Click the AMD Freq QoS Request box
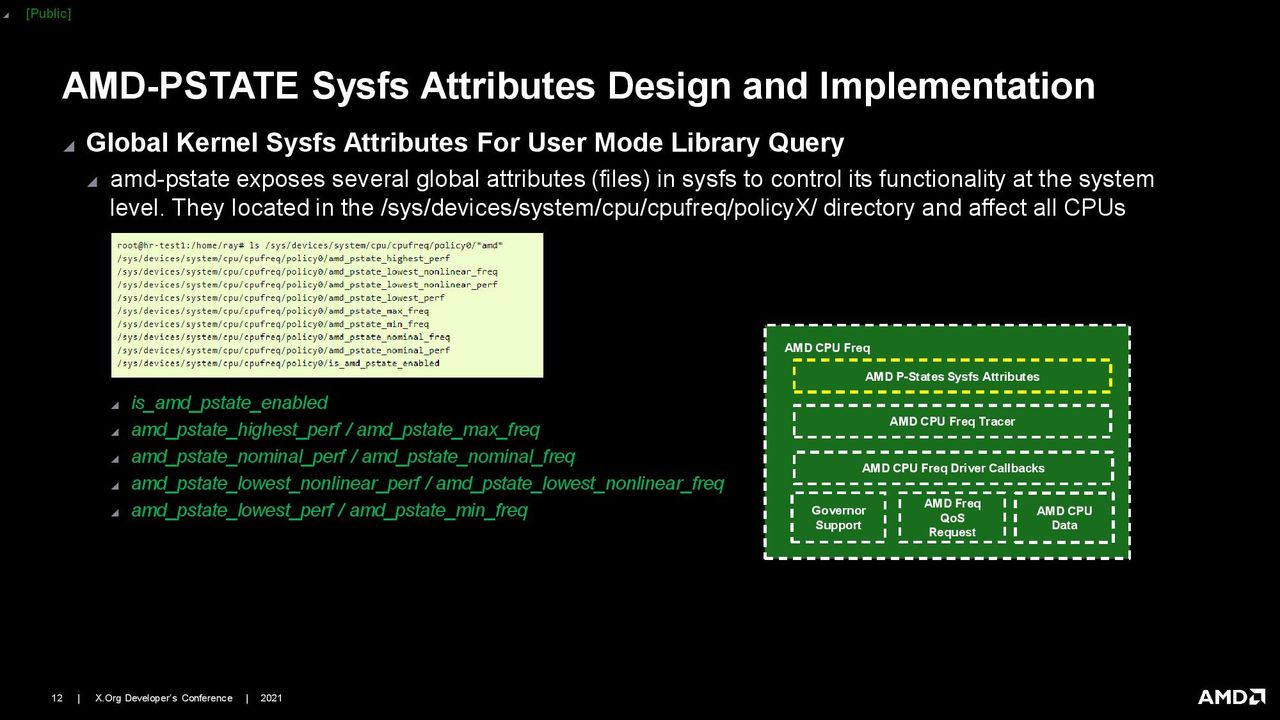This screenshot has width=1280, height=720. coord(952,517)
